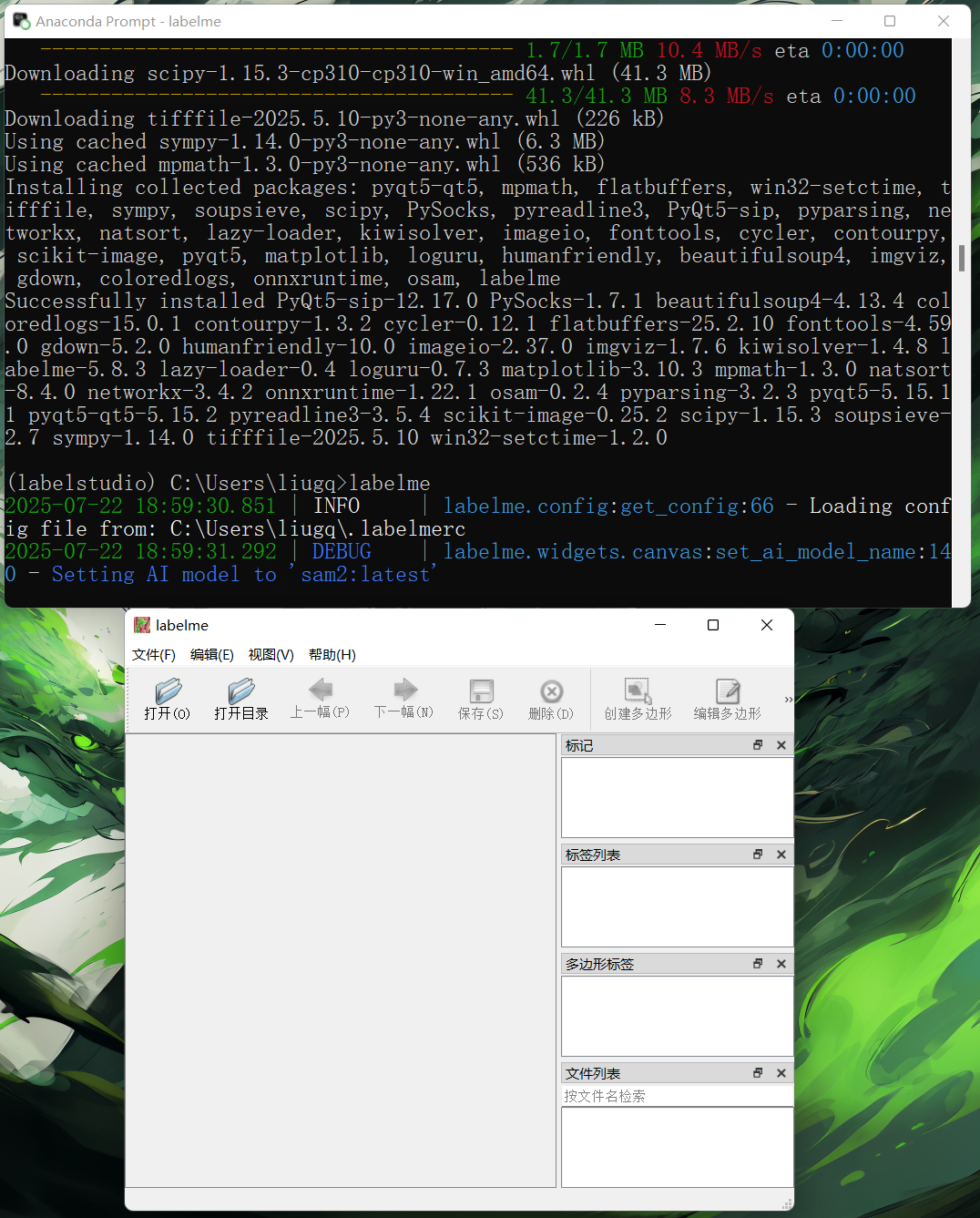Click the 'DEBUG' log level text

[342, 551]
